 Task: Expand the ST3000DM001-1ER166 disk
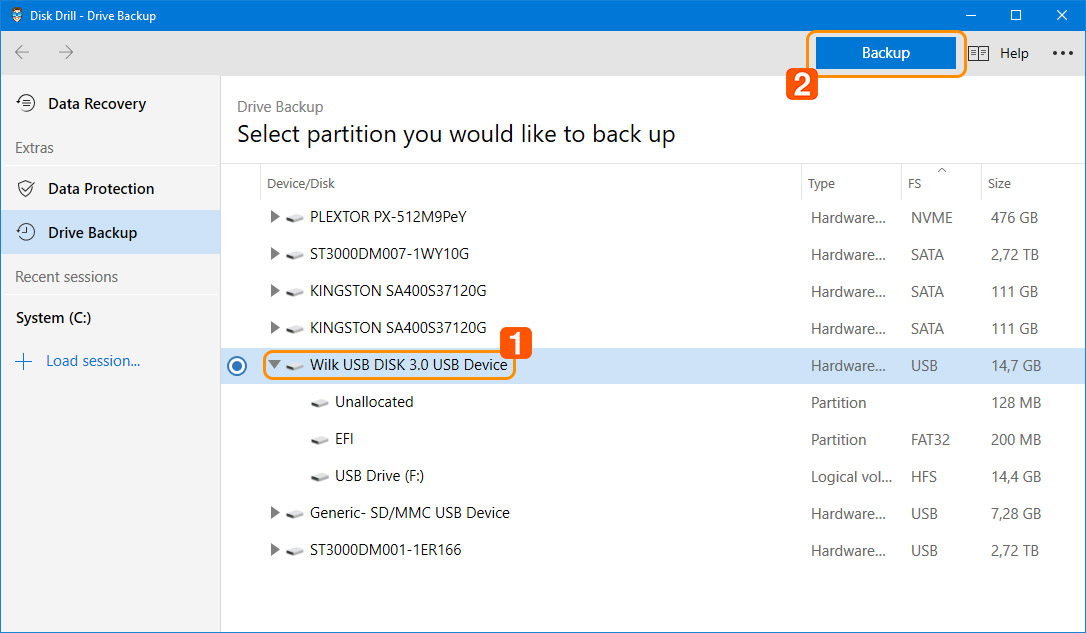click(274, 550)
